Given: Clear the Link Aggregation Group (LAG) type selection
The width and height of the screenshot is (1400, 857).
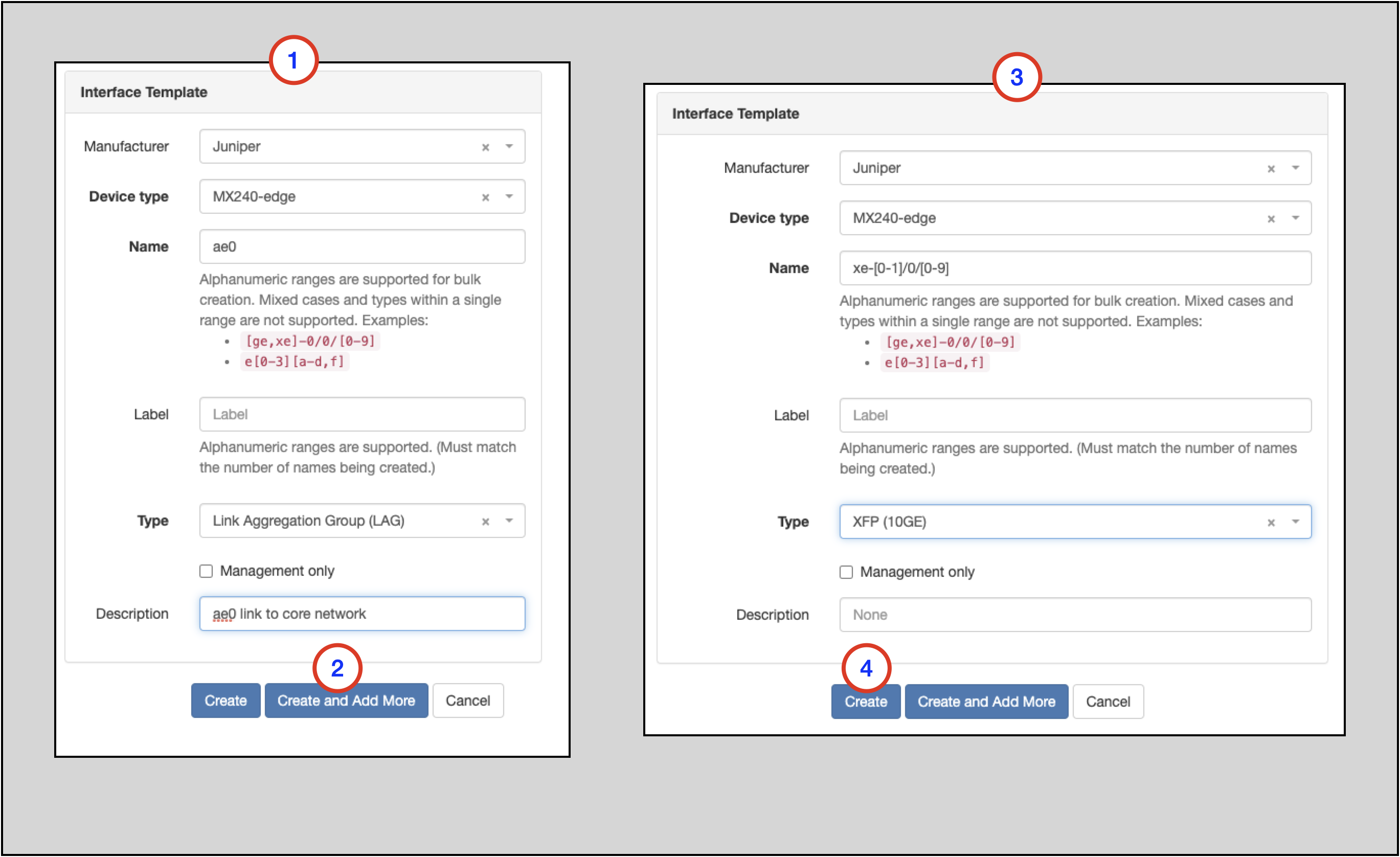Looking at the screenshot, I should tap(486, 521).
